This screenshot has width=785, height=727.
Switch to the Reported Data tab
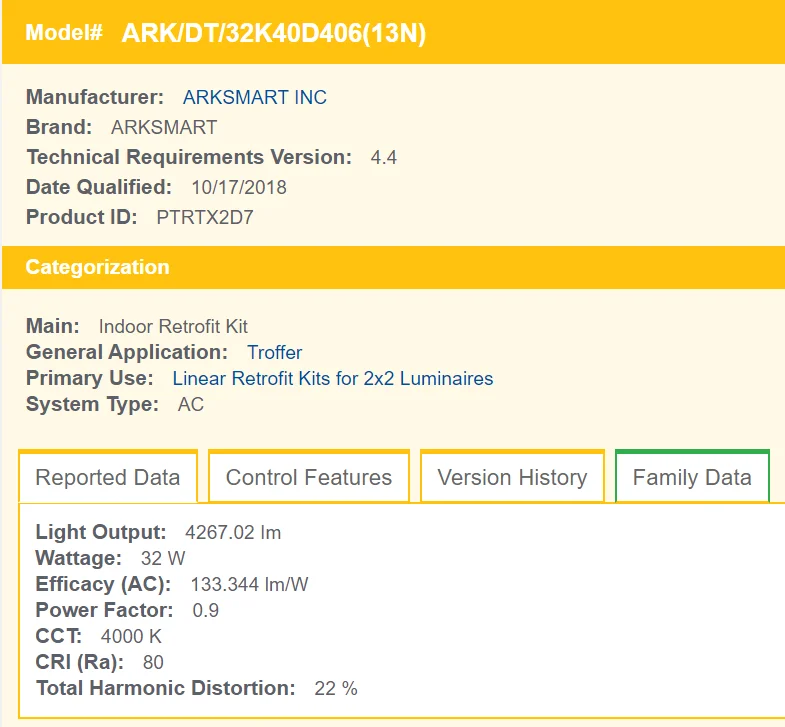[x=108, y=477]
